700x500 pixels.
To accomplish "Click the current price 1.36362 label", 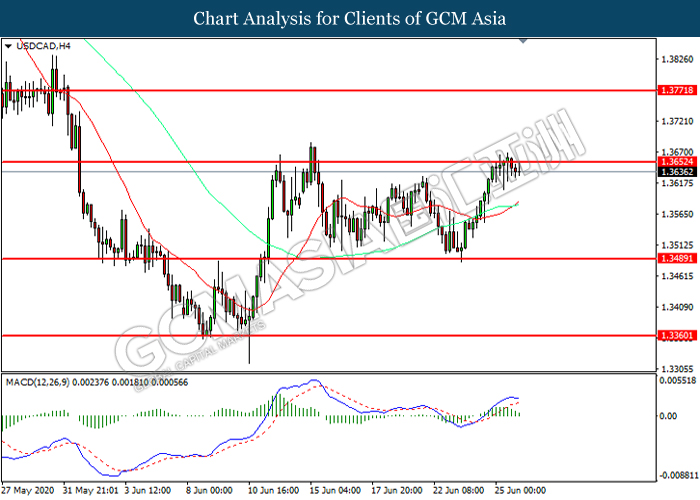I will 677,172.
